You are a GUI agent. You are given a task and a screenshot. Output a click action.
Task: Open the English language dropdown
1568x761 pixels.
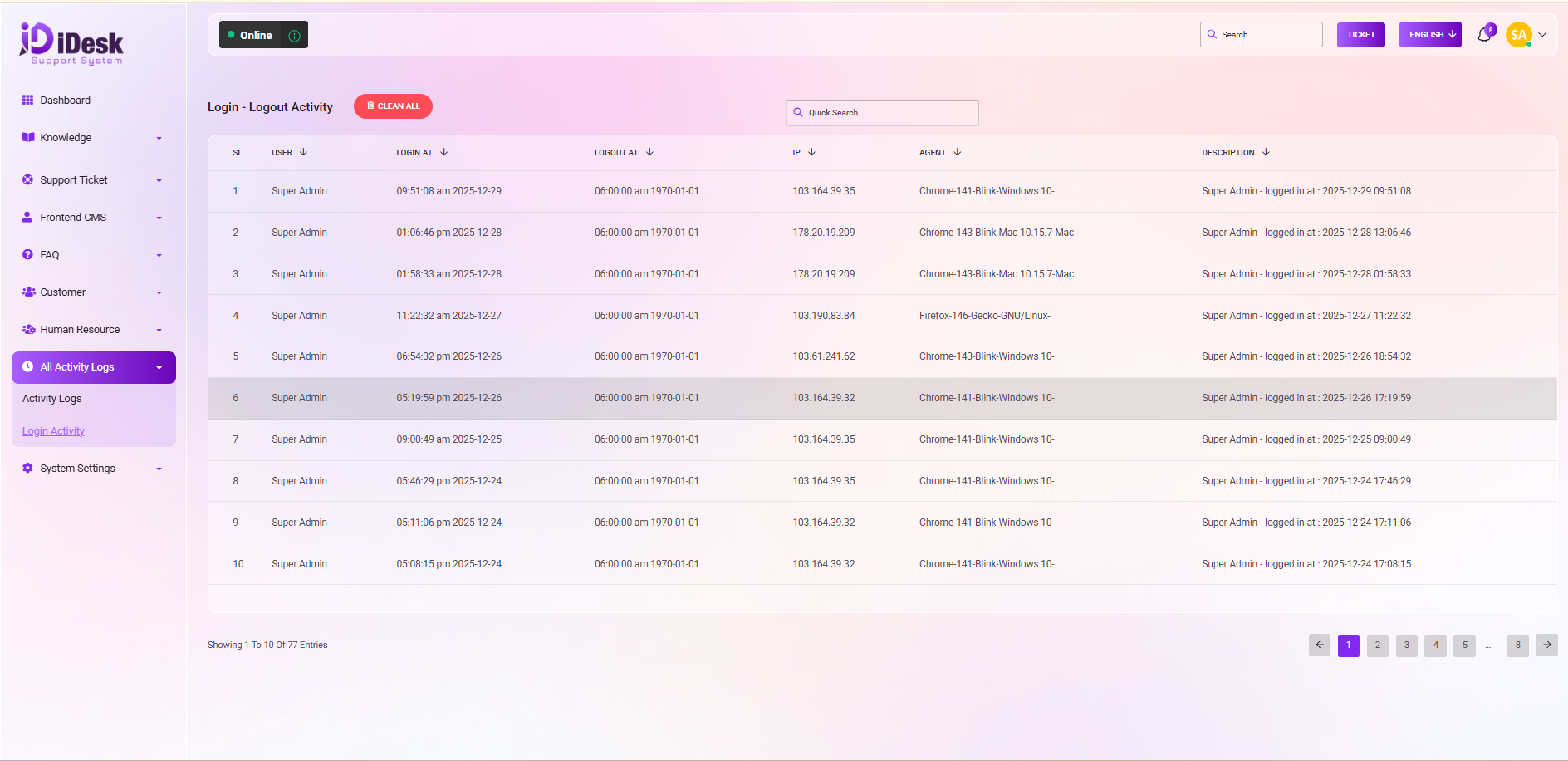[1429, 35]
